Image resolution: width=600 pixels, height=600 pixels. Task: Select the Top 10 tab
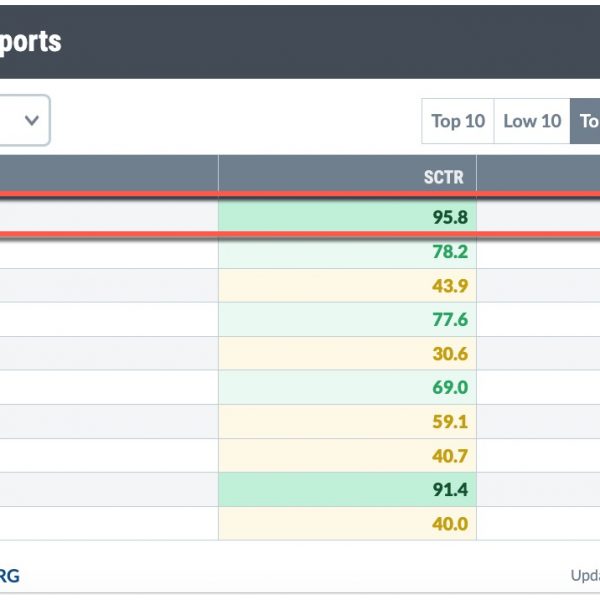click(x=458, y=121)
